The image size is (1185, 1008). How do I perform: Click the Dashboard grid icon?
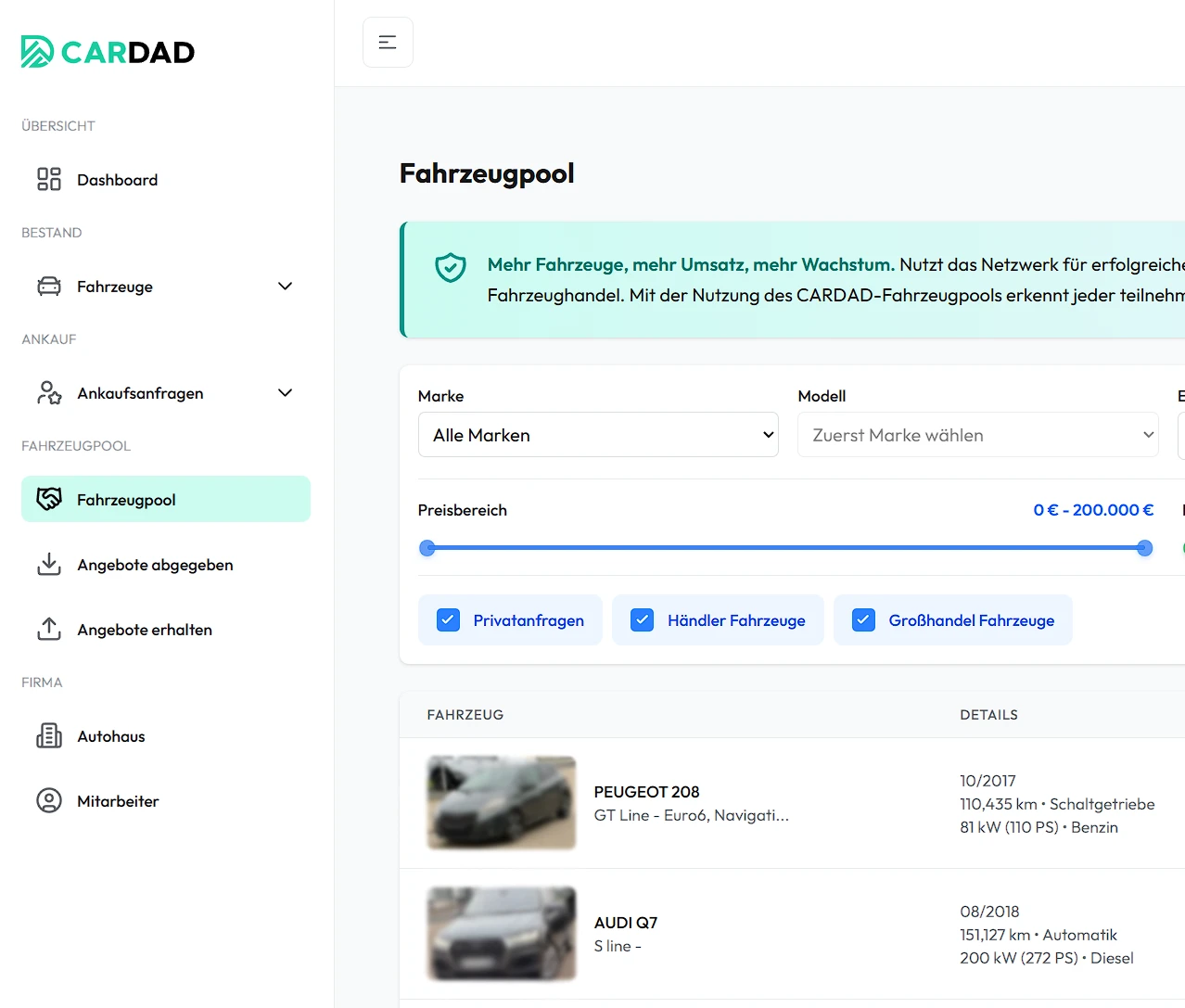point(49,179)
